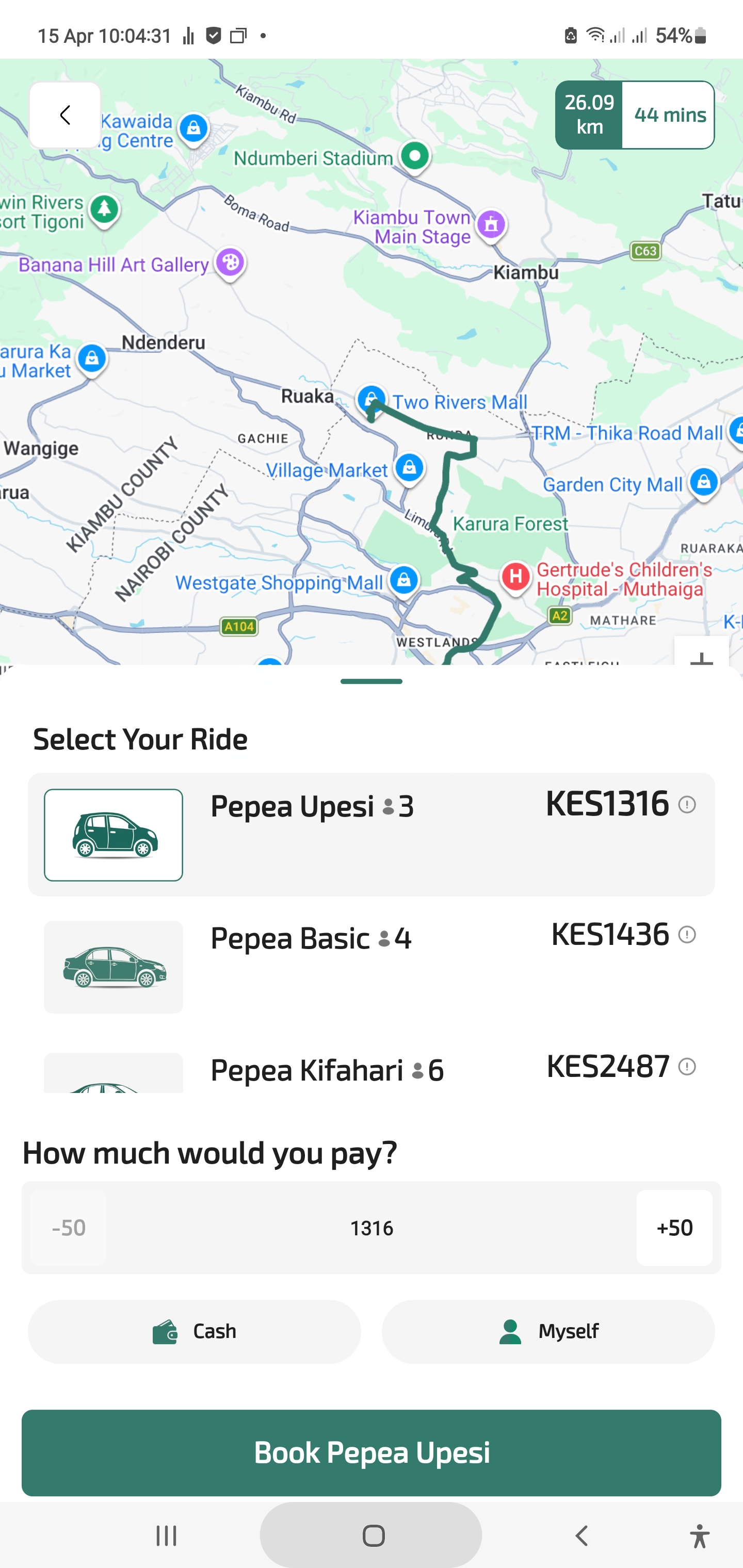Choose the Pepea Basic ride option
This screenshot has height=1568, width=743.
tap(371, 967)
